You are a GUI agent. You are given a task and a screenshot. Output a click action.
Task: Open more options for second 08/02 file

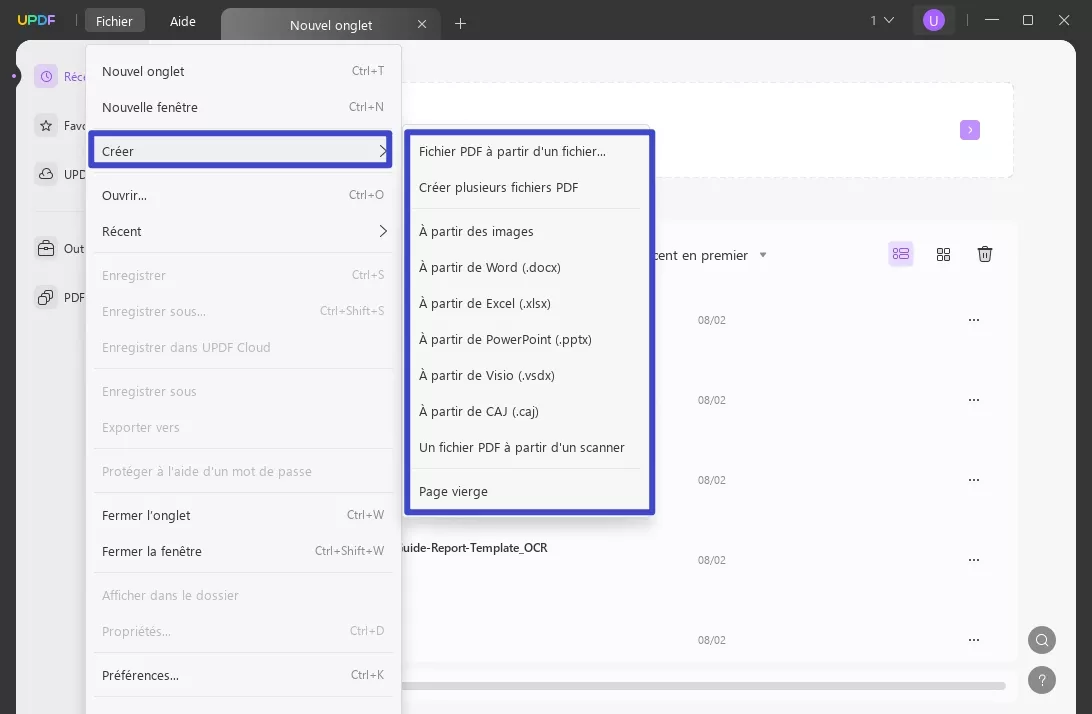tap(974, 401)
